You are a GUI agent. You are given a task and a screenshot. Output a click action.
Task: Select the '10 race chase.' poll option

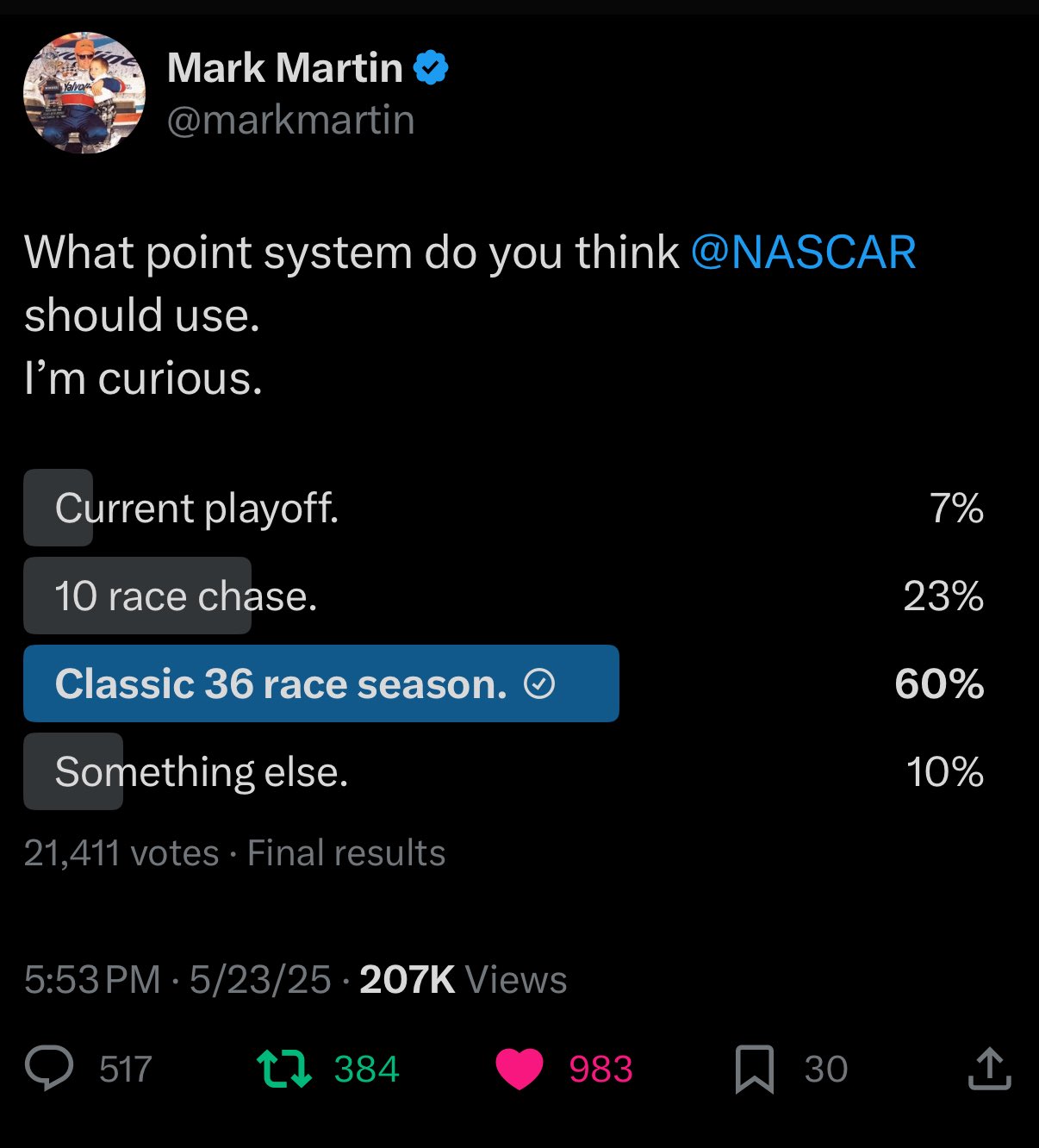pyautogui.click(x=186, y=596)
